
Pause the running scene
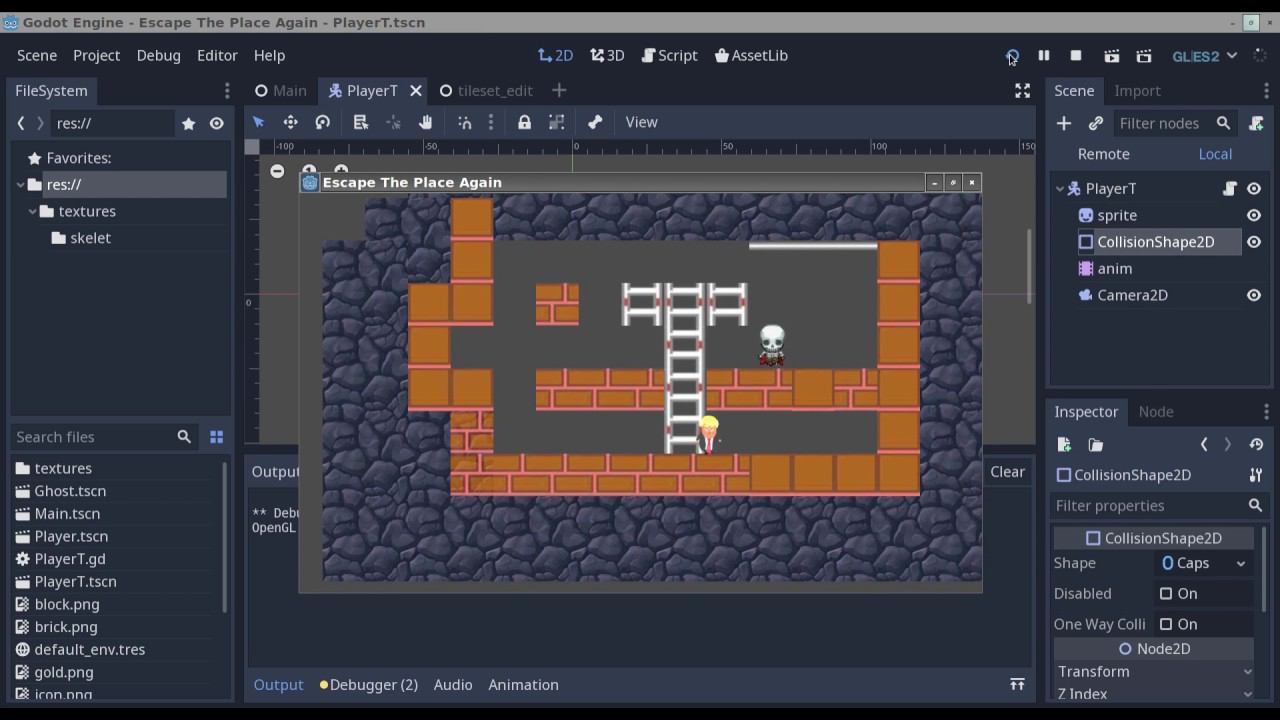[1043, 56]
